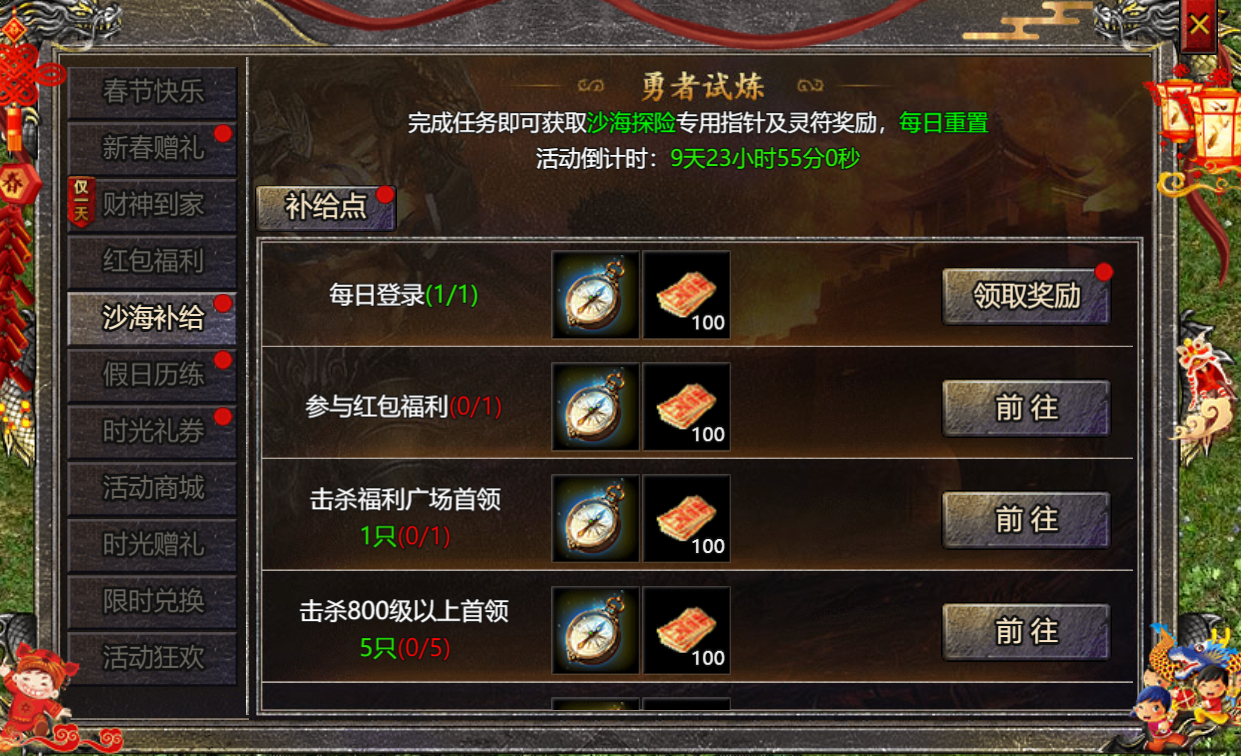The width and height of the screenshot is (1241, 756).
Task: Switch to 假日历练 sidebar tab
Action: tap(152, 375)
